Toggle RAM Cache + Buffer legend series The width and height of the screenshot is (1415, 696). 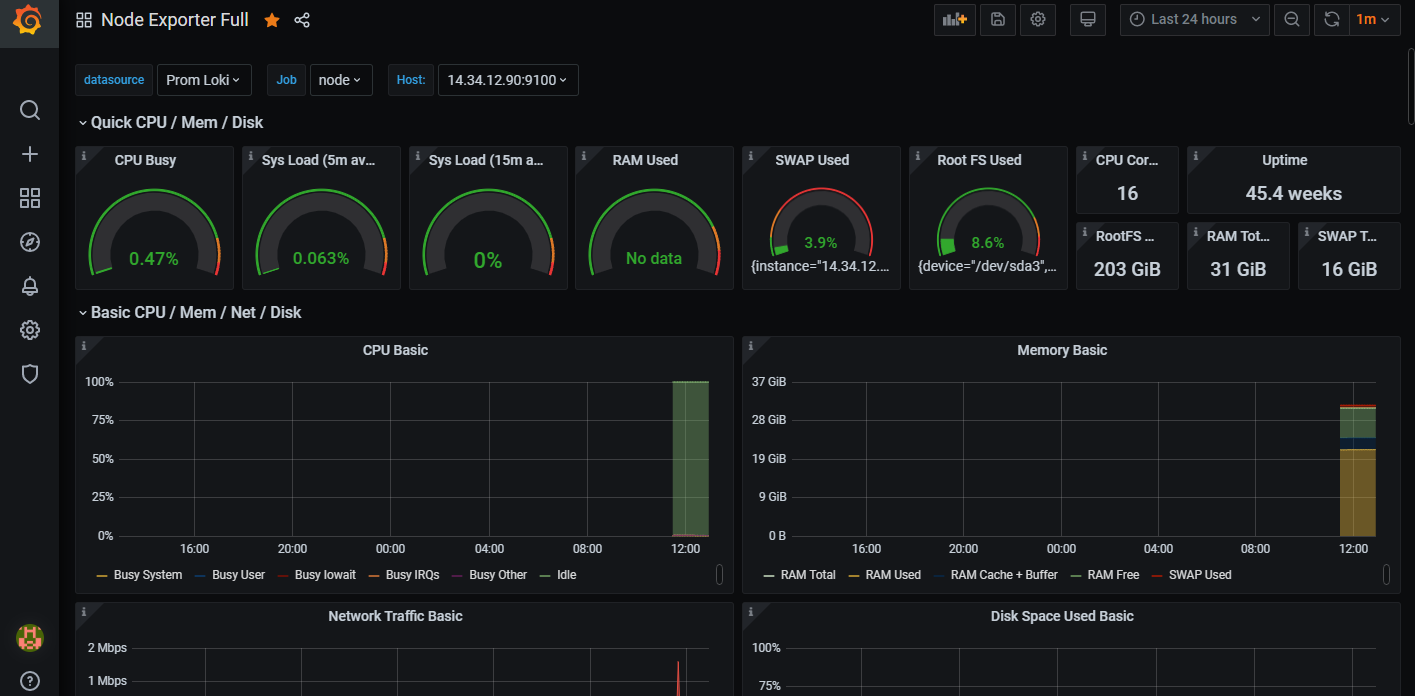point(1004,575)
